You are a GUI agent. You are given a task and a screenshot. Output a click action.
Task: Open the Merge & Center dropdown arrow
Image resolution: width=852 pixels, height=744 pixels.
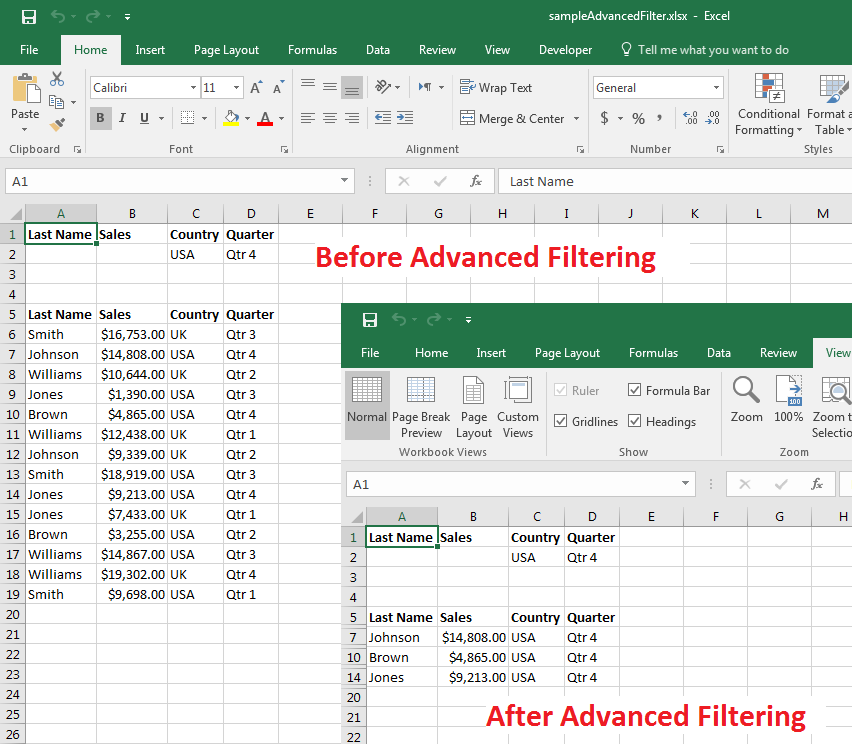[576, 119]
